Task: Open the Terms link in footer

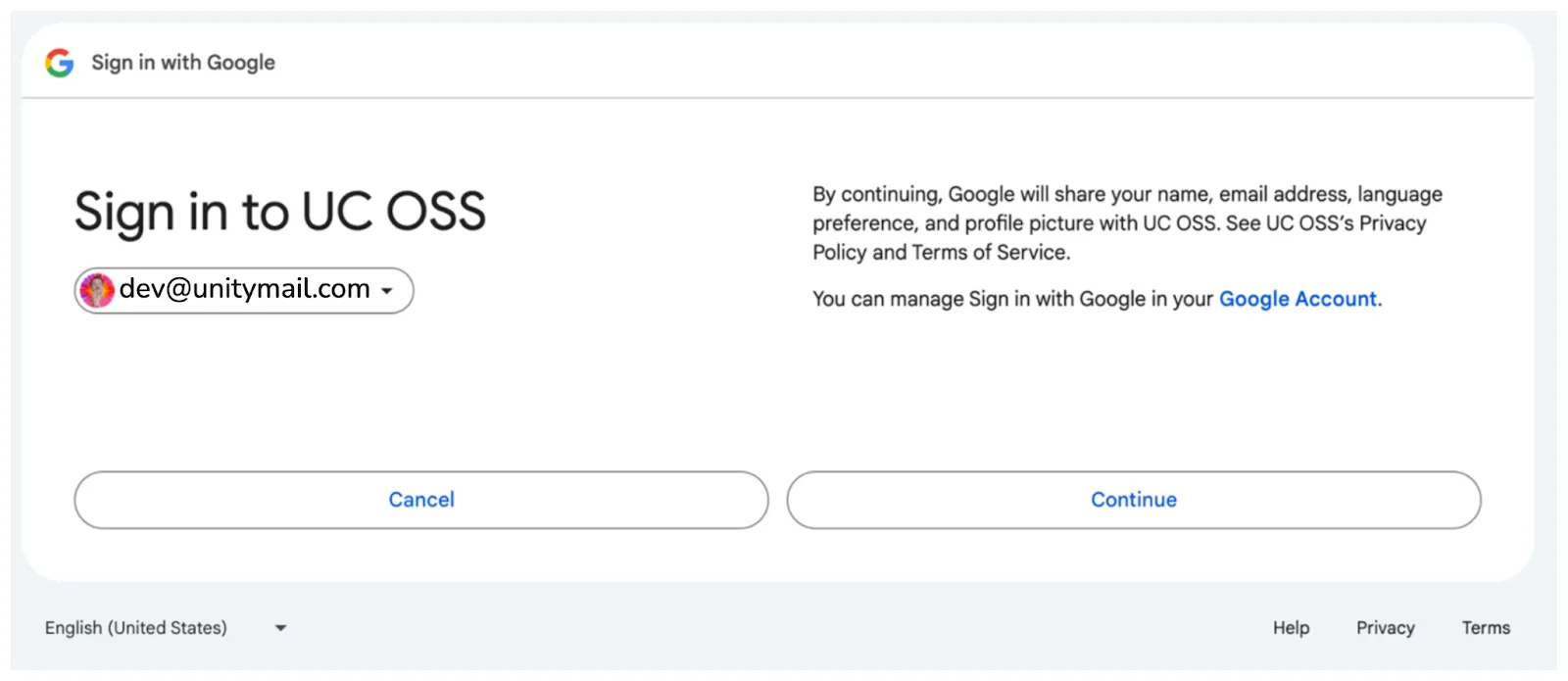Action: coord(1486,628)
